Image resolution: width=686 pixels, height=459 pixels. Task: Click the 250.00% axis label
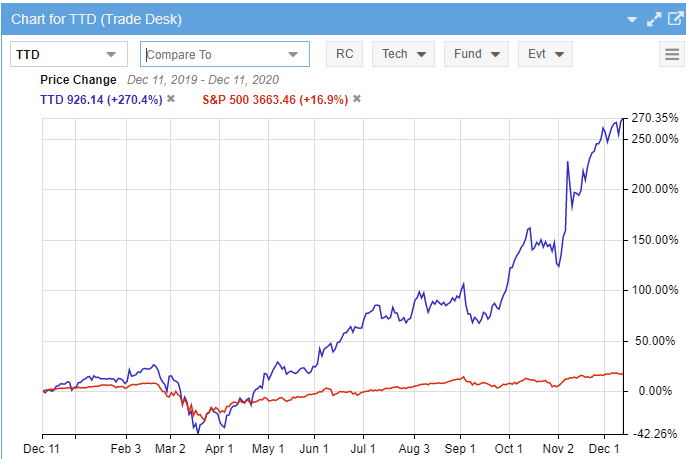coord(654,139)
